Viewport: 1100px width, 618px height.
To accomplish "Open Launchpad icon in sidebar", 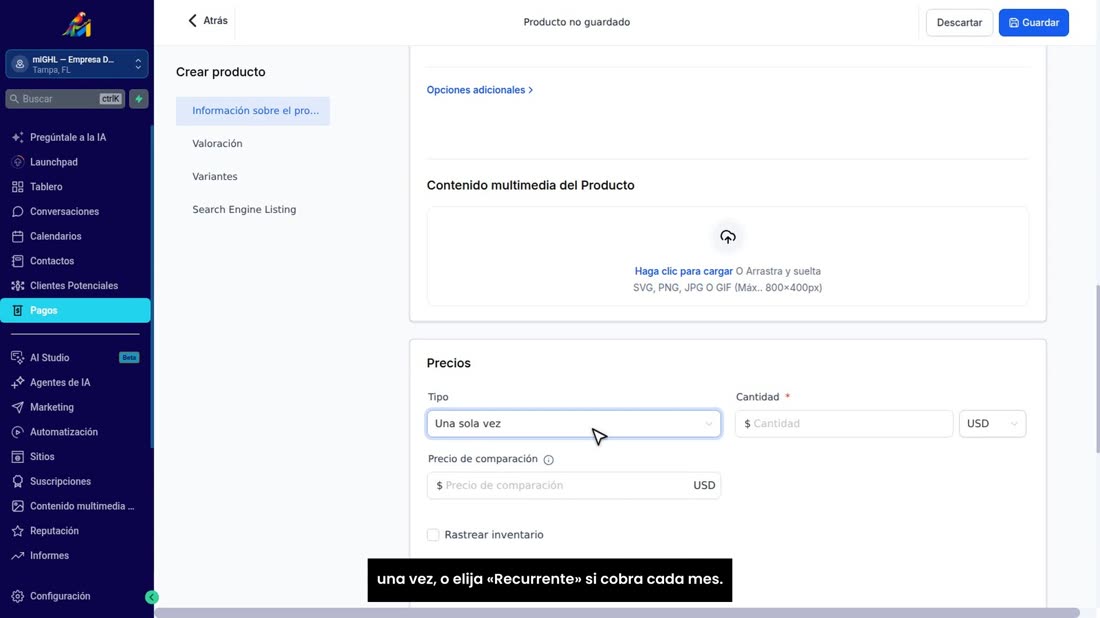I will click(x=18, y=162).
